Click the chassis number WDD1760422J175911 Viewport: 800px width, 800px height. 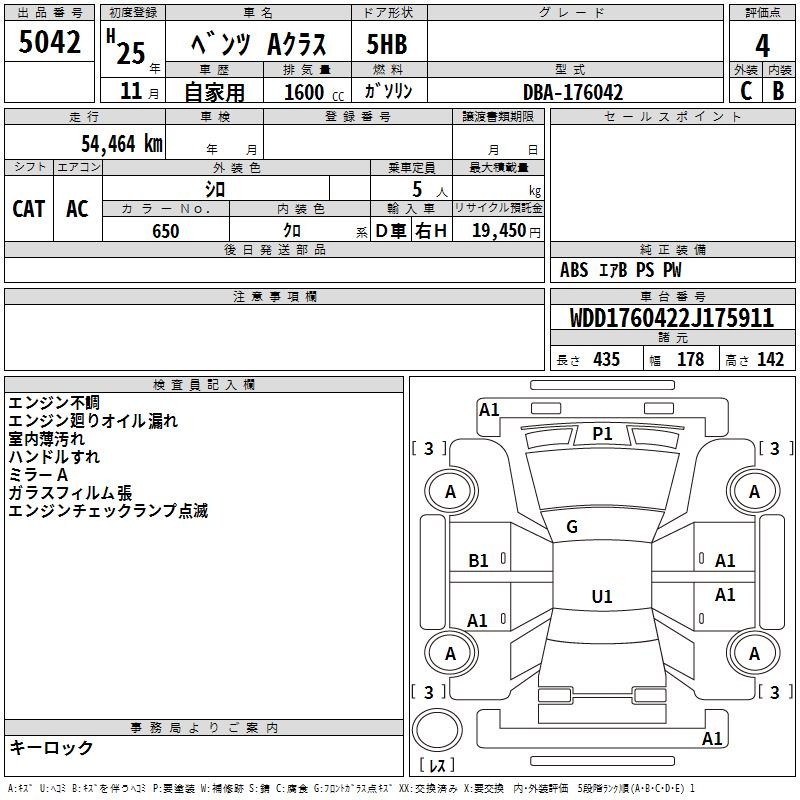click(x=672, y=318)
